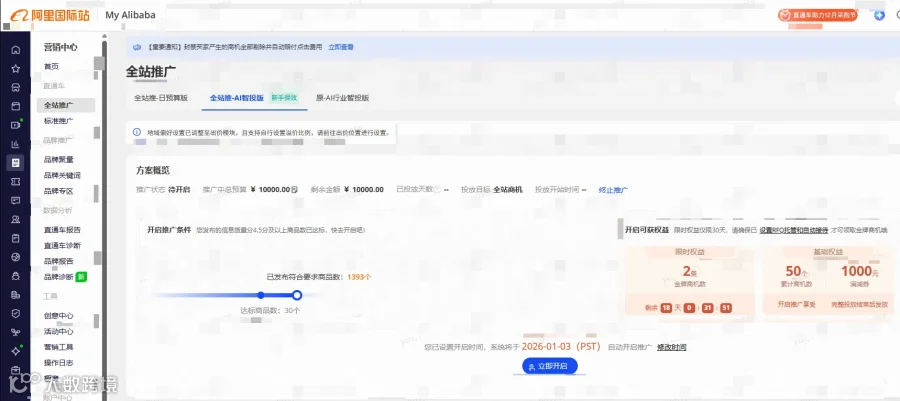Image resolution: width=900 pixels, height=401 pixels.
Task: Open the globe icon in dark sidebar
Action: [15, 256]
